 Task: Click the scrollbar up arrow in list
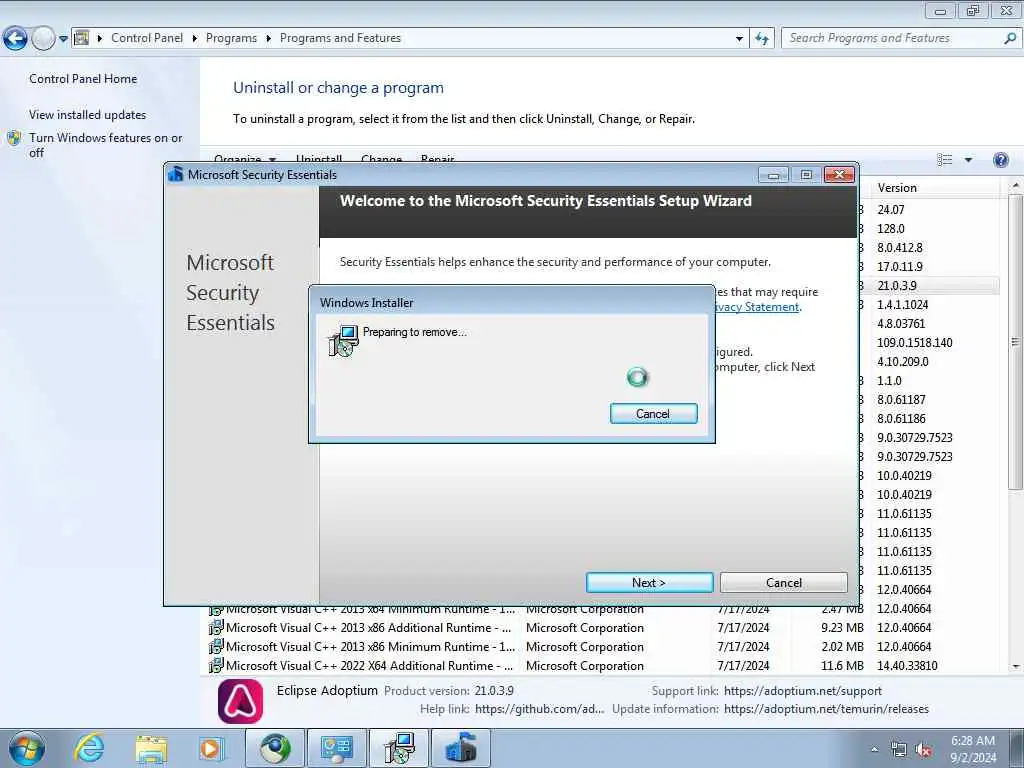(x=1016, y=186)
